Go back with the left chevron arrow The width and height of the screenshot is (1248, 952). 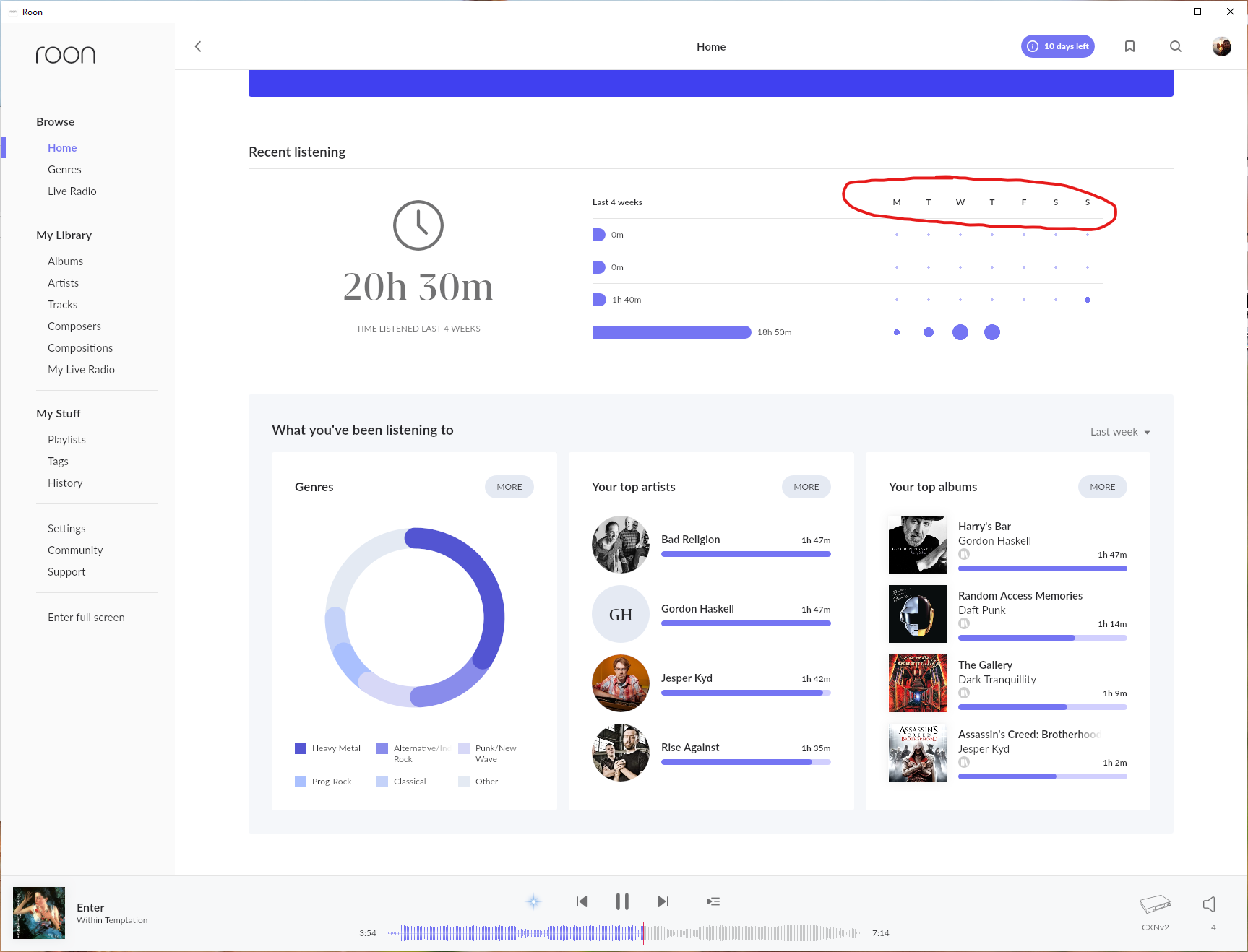coord(198,46)
